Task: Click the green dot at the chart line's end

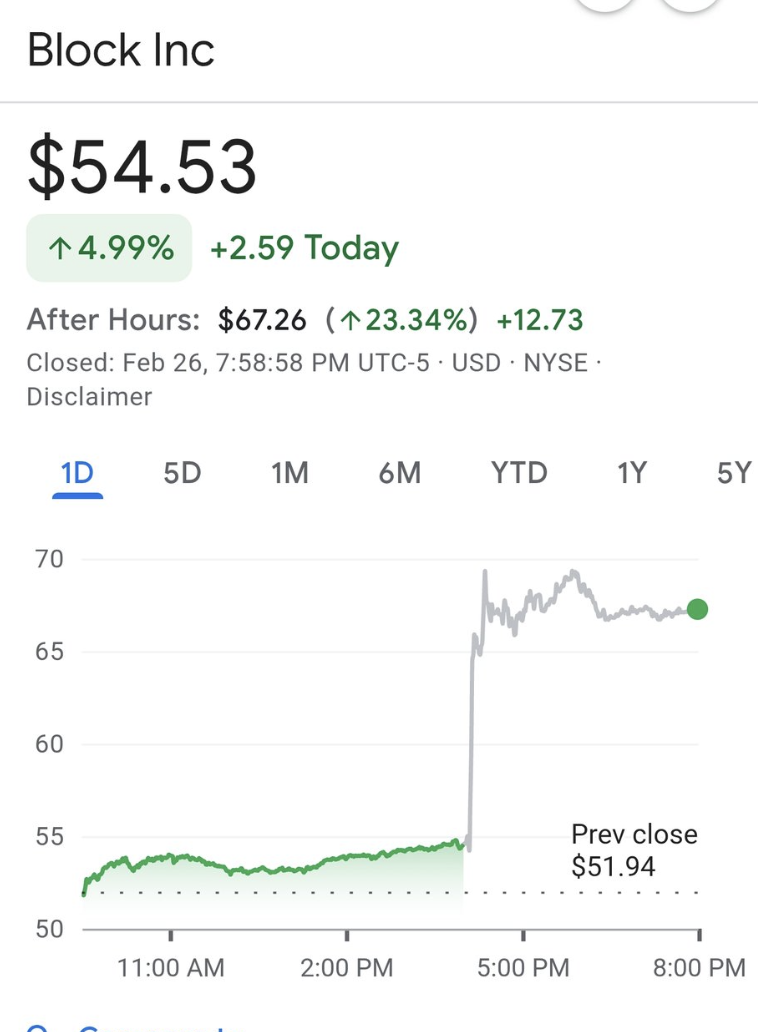Action: [698, 609]
